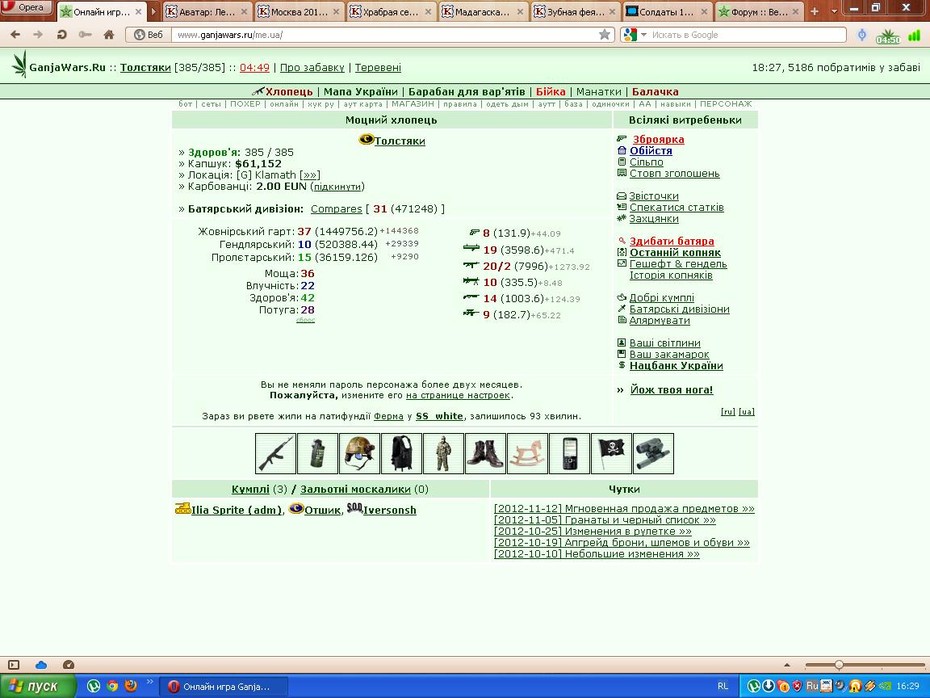930x698 pixels.
Task: Reload the current page
Action: [62, 35]
